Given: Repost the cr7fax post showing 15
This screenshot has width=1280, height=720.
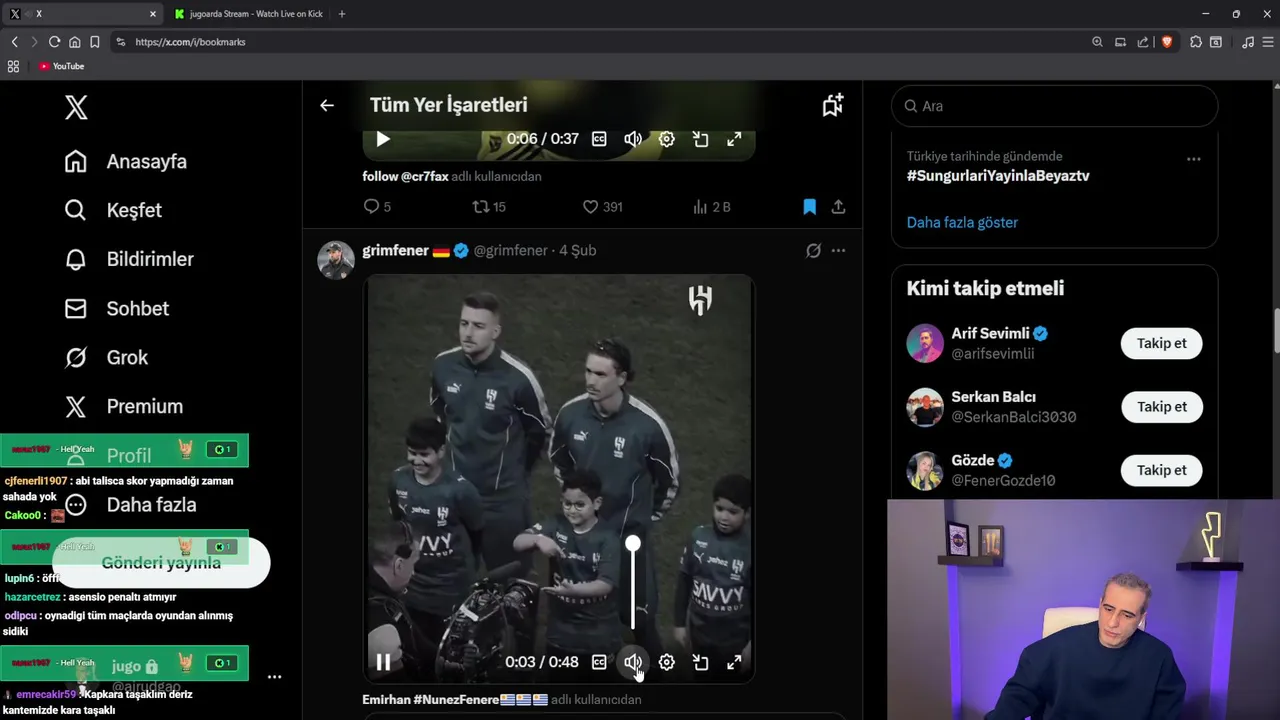Looking at the screenshot, I should click(489, 207).
